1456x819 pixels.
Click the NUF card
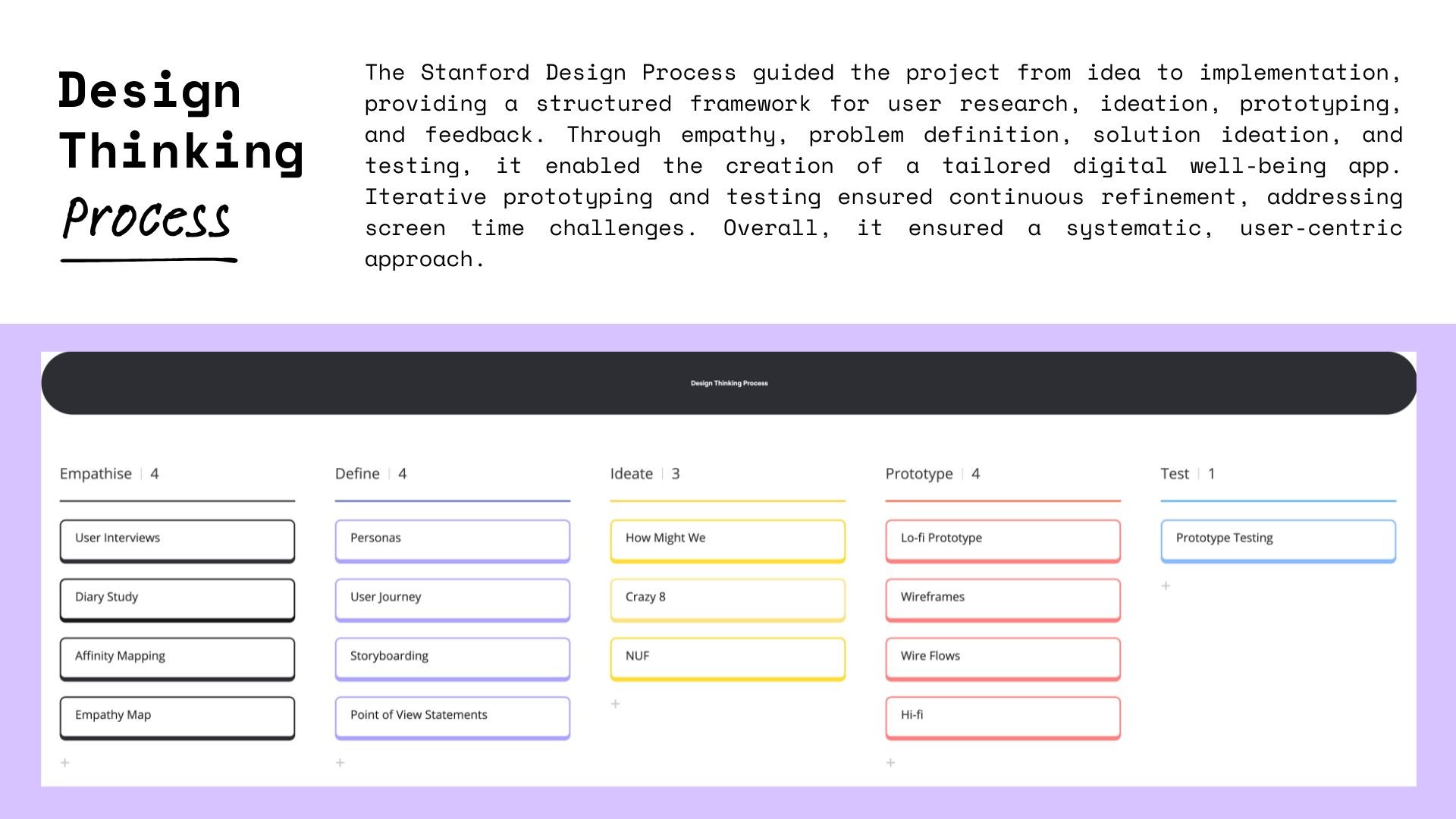(728, 657)
